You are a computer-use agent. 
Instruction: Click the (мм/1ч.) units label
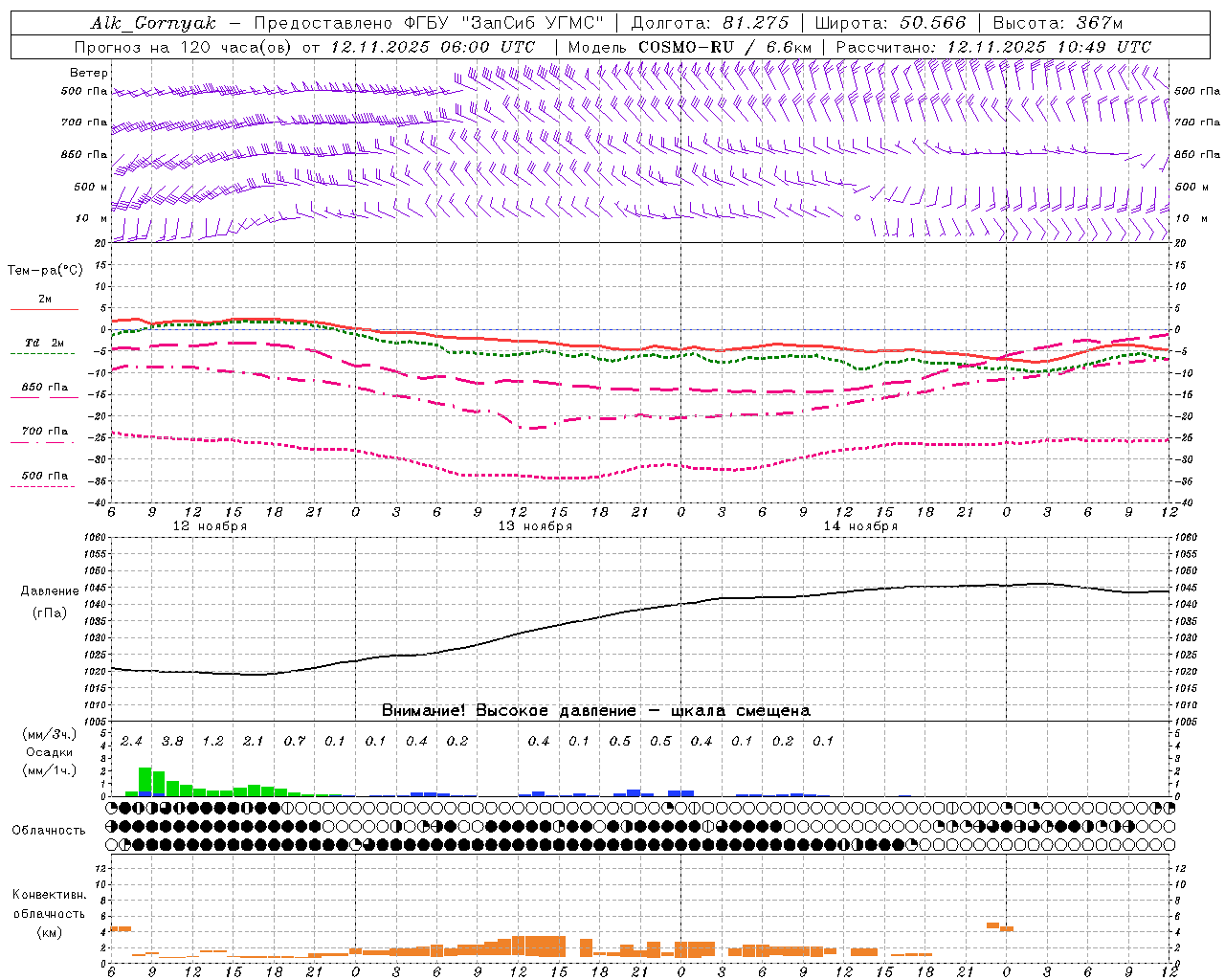50,770
